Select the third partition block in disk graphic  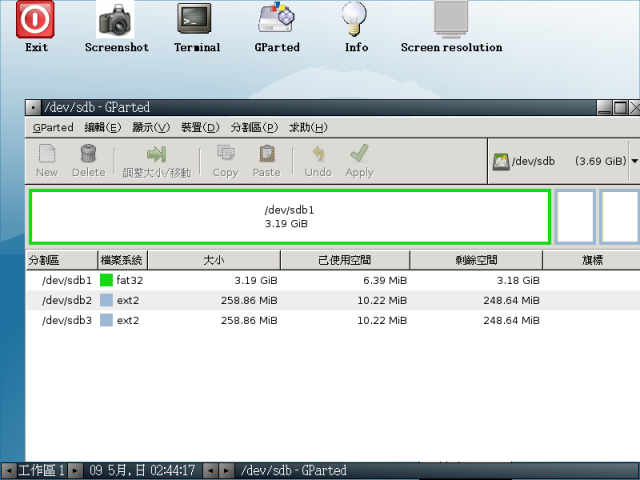[620, 216]
